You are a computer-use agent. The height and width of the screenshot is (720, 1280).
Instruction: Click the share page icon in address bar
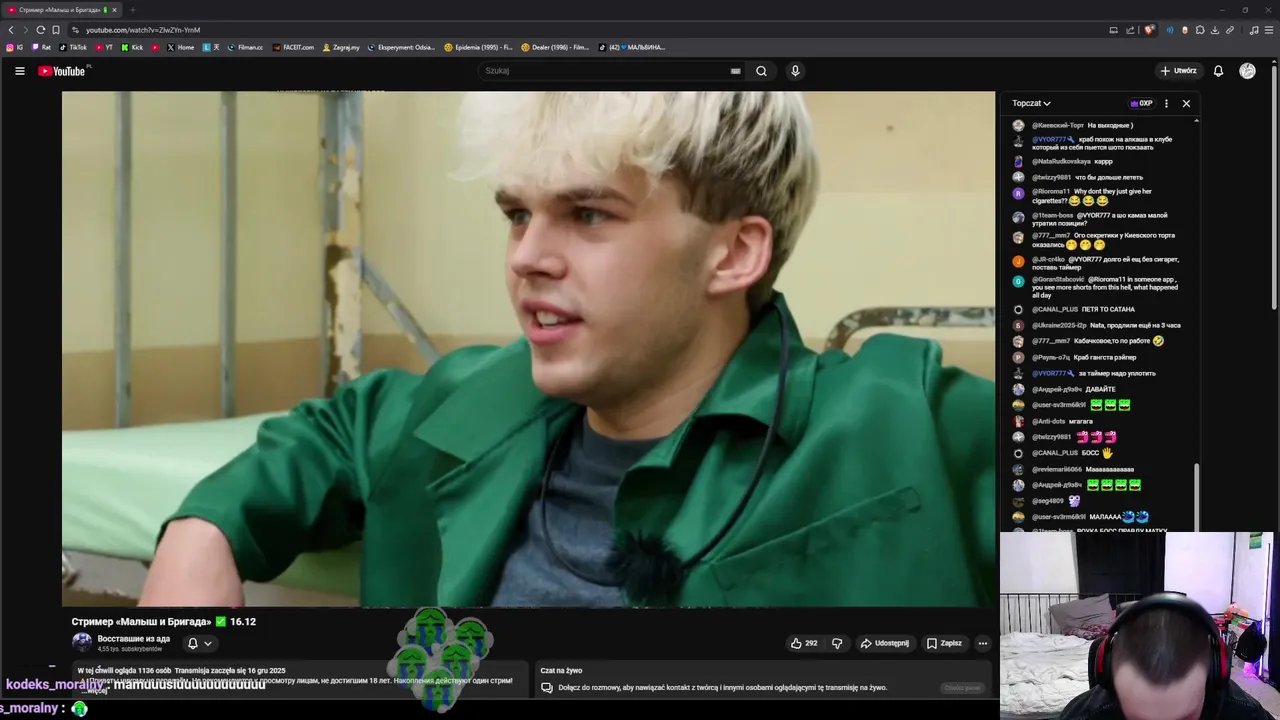click(x=1130, y=30)
